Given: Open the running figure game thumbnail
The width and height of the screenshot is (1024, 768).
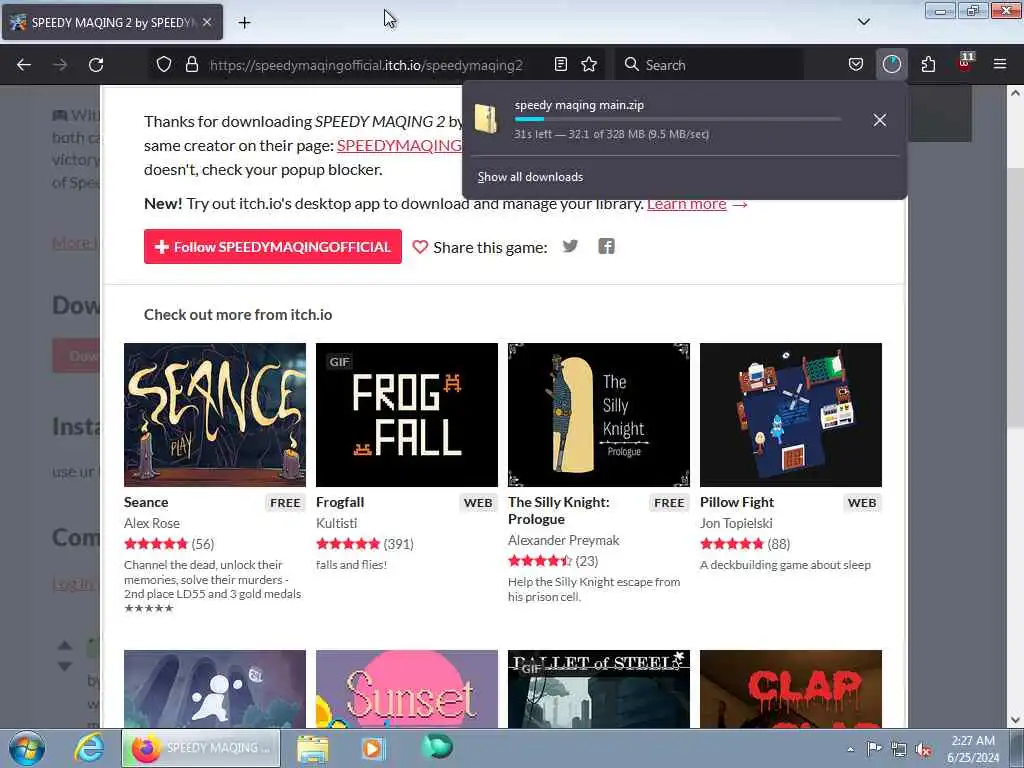Looking at the screenshot, I should (215, 689).
